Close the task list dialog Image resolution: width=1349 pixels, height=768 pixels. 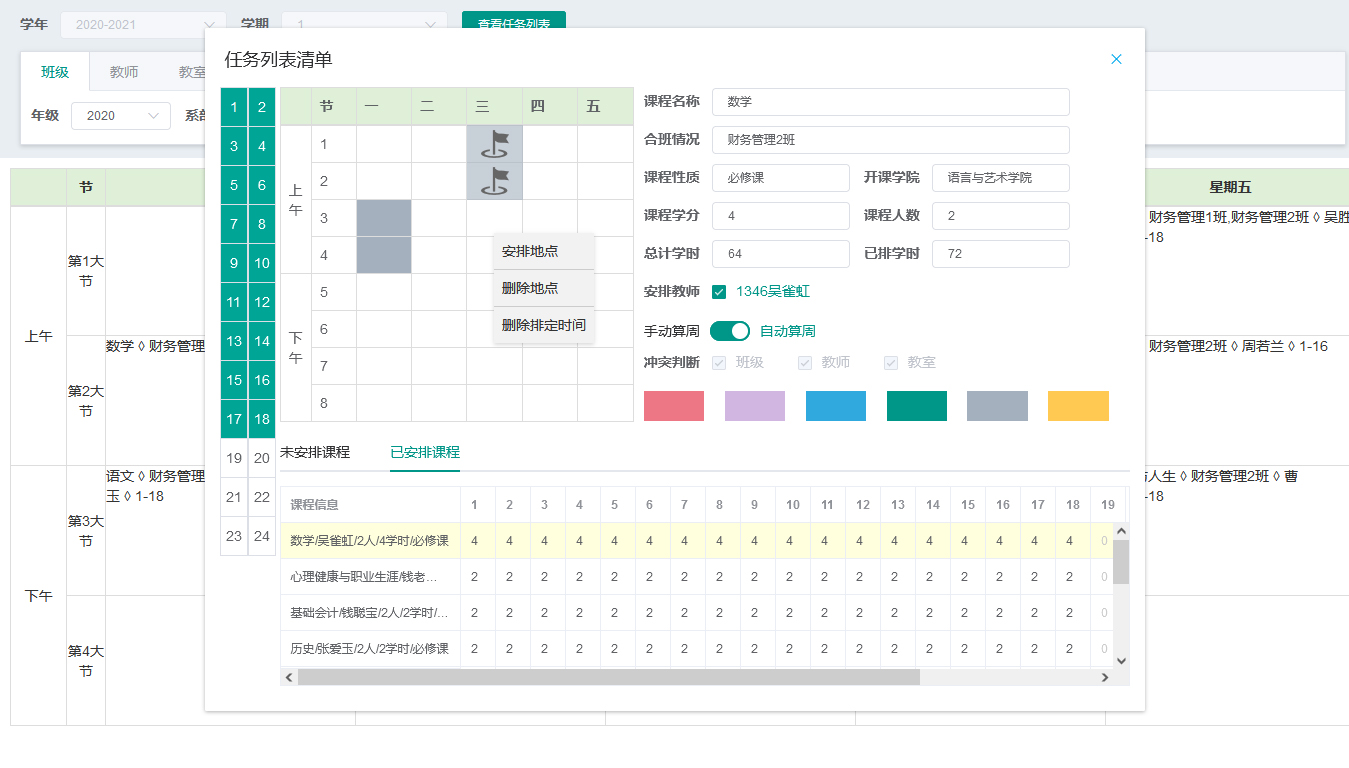pos(1116,59)
